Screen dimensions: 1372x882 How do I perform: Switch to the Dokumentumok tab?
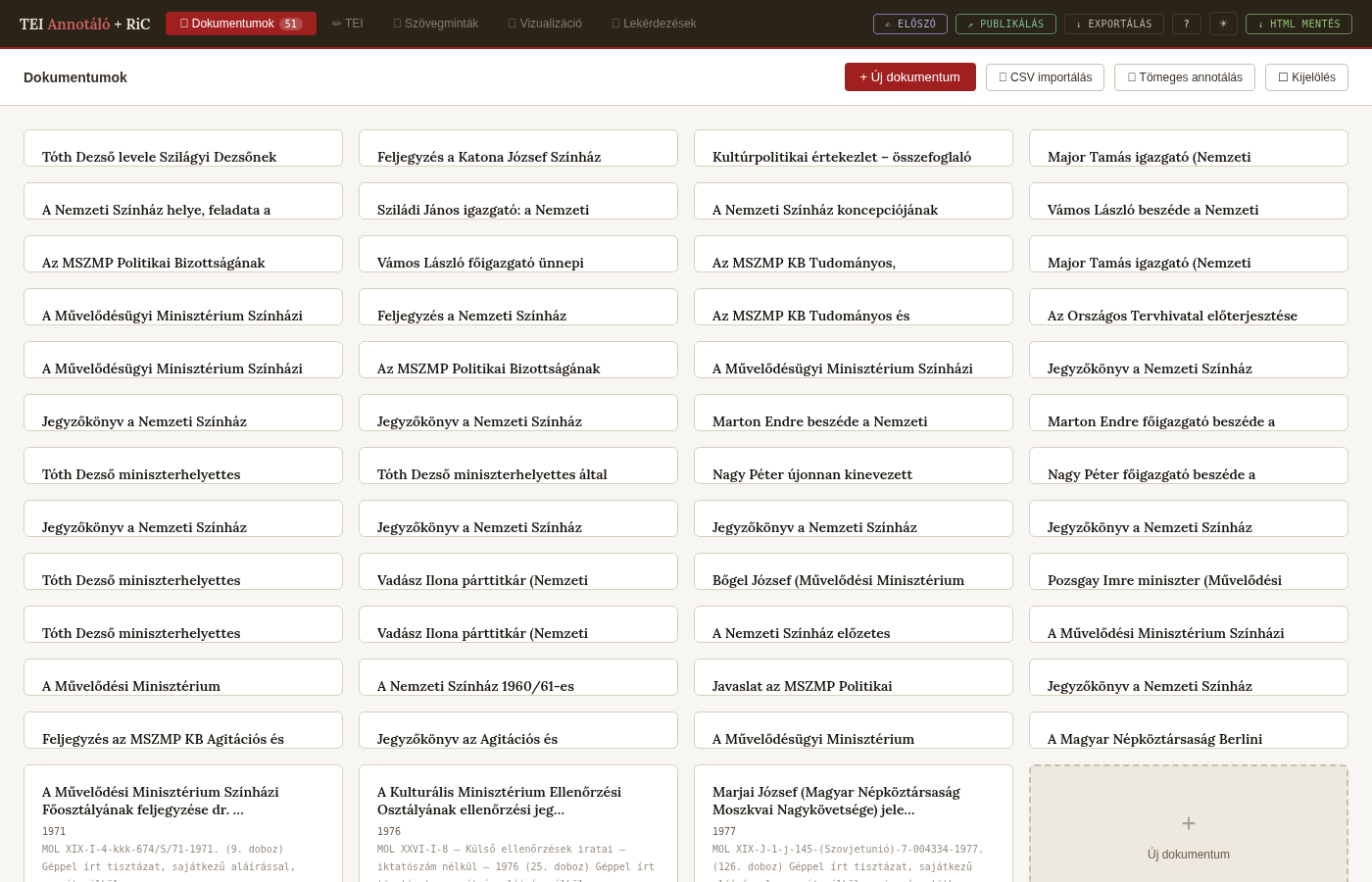click(241, 24)
